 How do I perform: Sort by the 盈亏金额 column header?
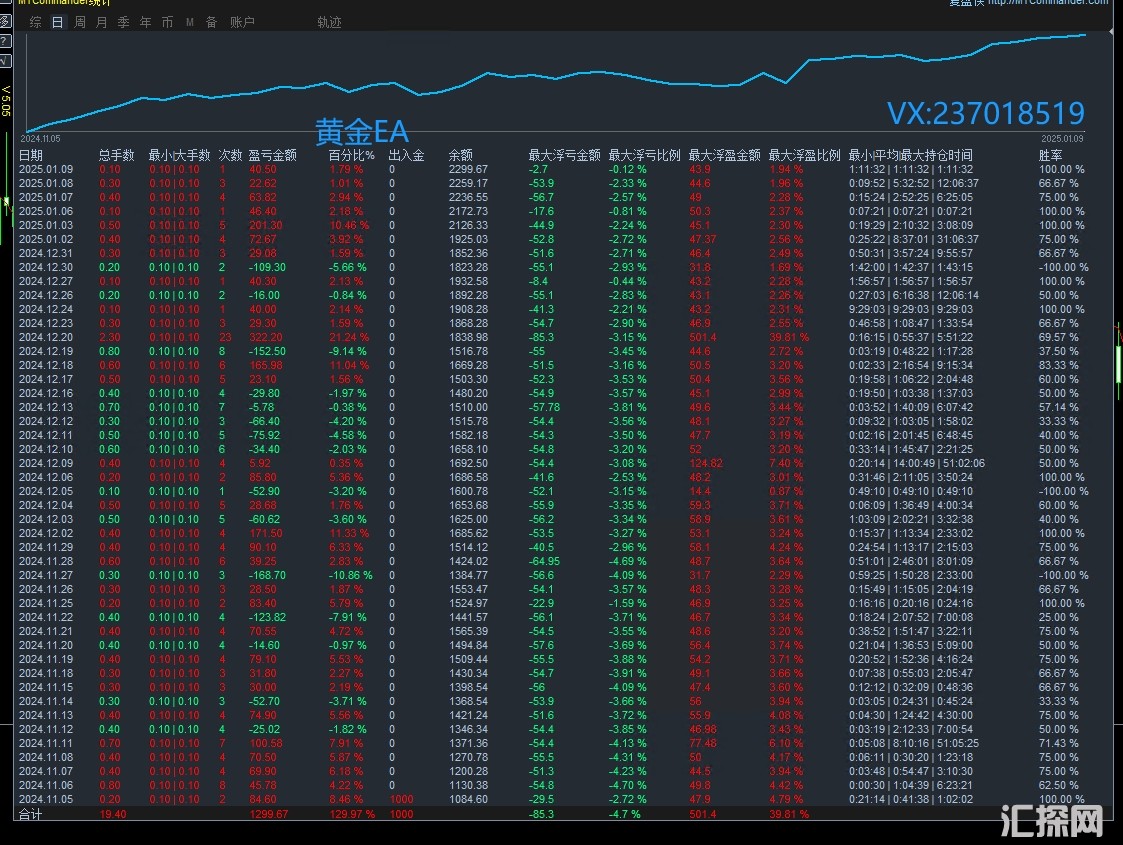[273, 155]
